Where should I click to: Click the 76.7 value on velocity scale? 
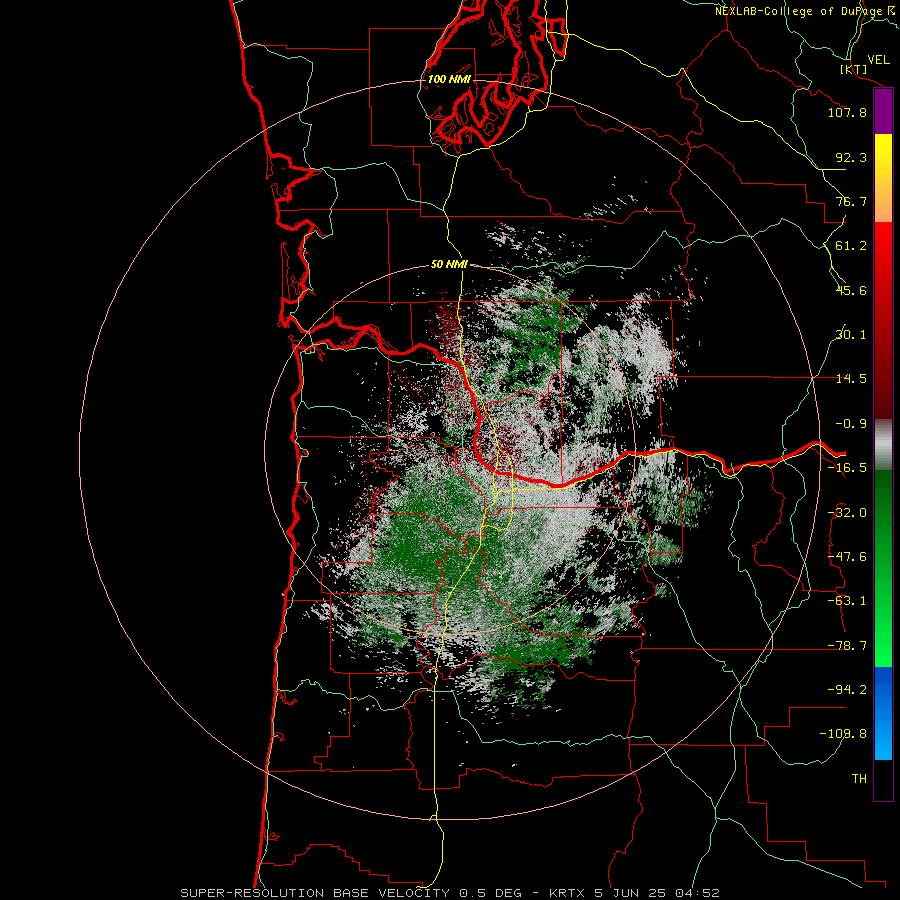[851, 201]
